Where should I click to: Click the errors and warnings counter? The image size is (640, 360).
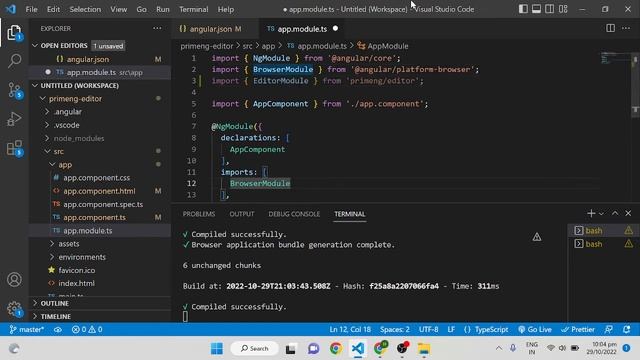coord(87,329)
